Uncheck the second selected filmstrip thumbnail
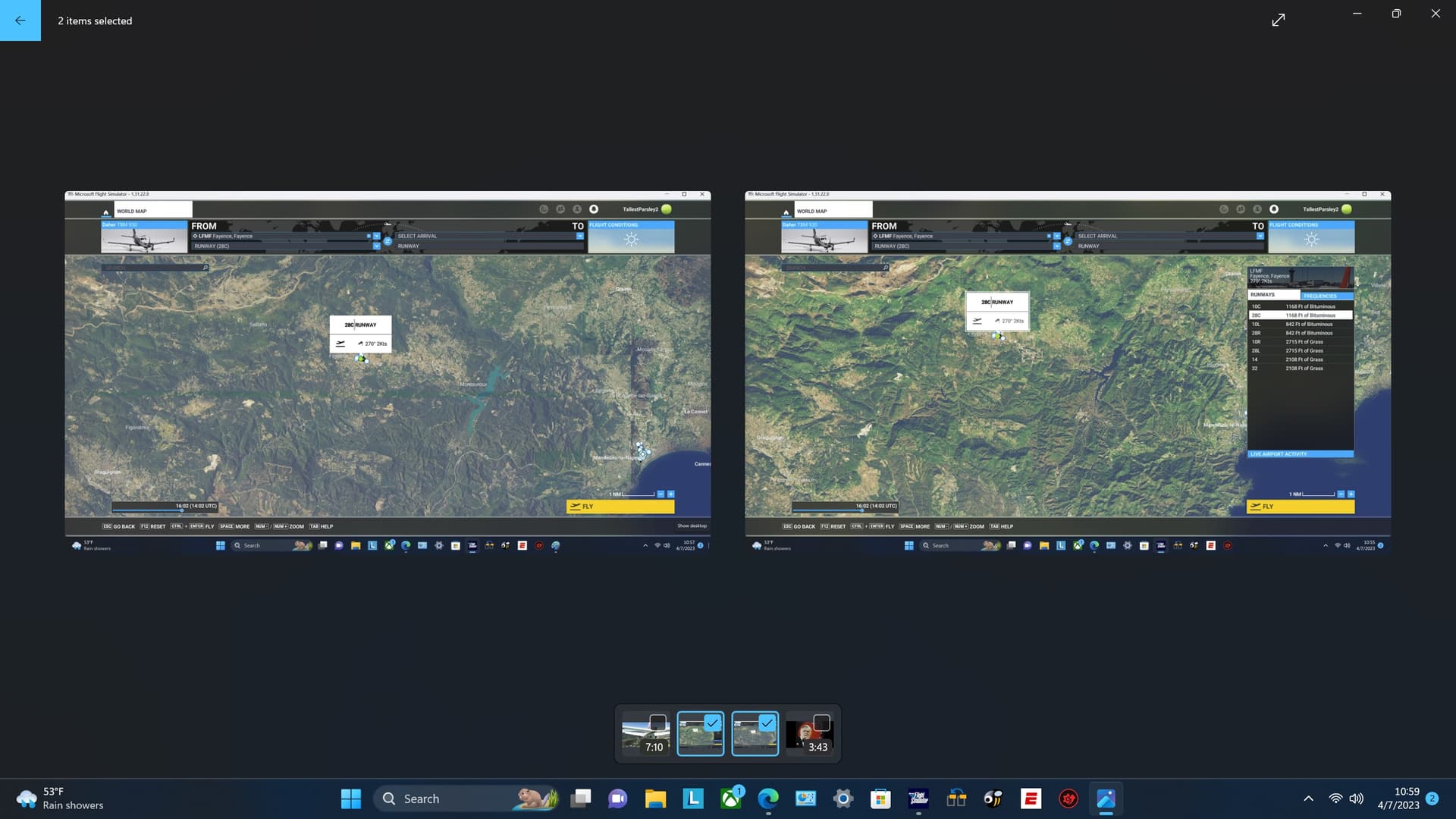1456x819 pixels. (768, 723)
